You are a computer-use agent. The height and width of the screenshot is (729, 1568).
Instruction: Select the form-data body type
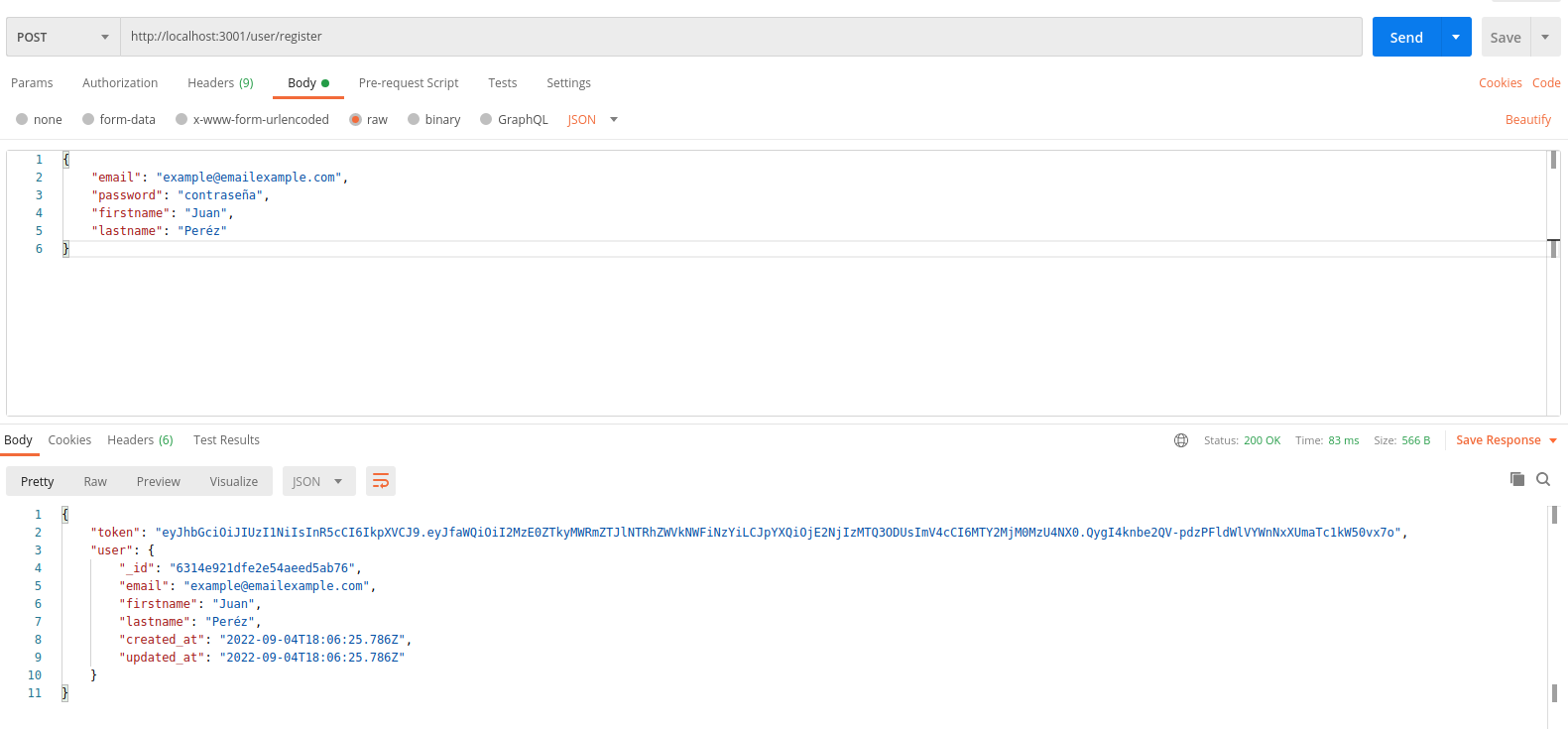(119, 120)
